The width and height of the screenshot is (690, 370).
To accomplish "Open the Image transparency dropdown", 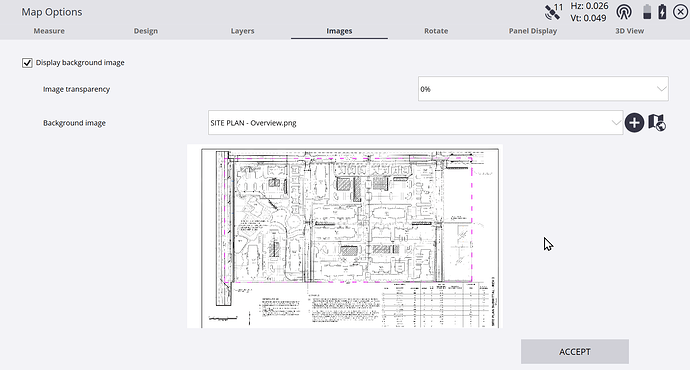I will pyautogui.click(x=543, y=89).
